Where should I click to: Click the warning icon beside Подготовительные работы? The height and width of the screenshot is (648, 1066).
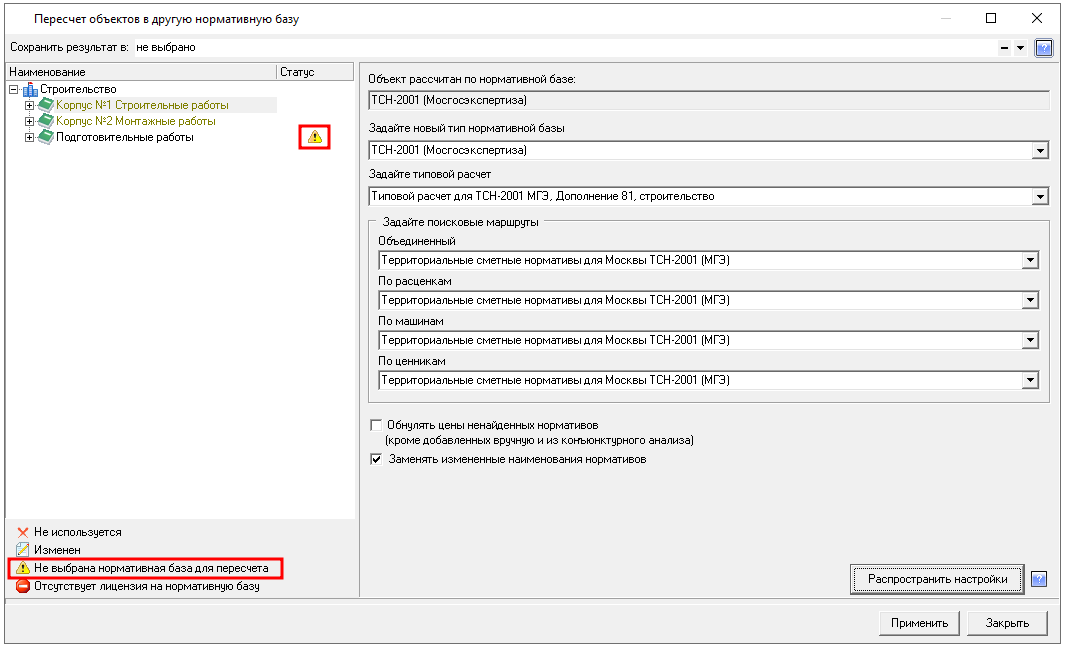pyautogui.click(x=315, y=137)
